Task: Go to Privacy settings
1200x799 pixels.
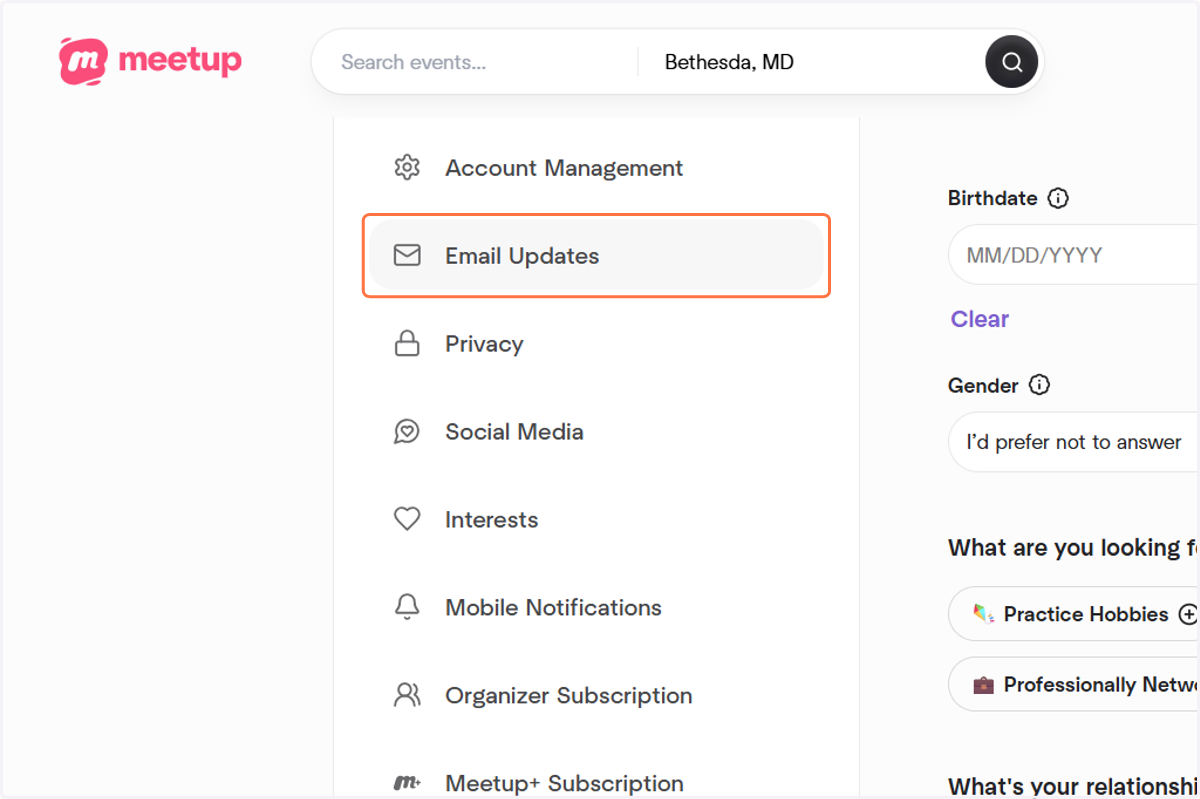Action: pyautogui.click(x=596, y=343)
